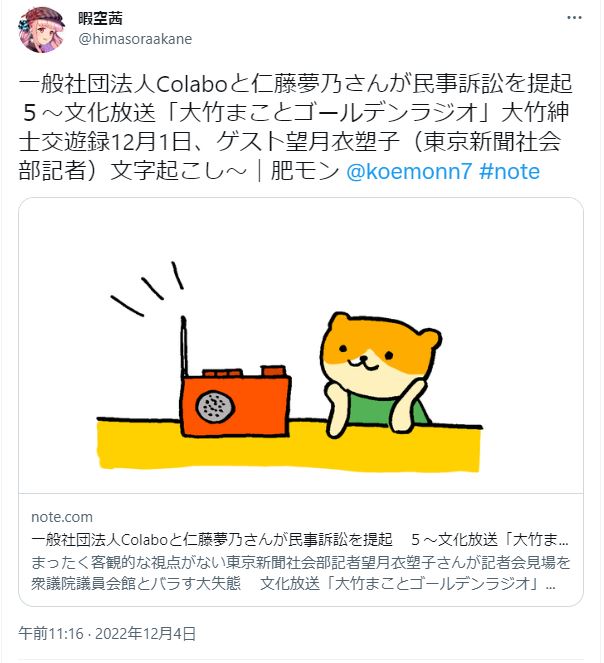604x663 pixels.
Task: Click the 暇空茜 profile avatar
Action: [42, 29]
